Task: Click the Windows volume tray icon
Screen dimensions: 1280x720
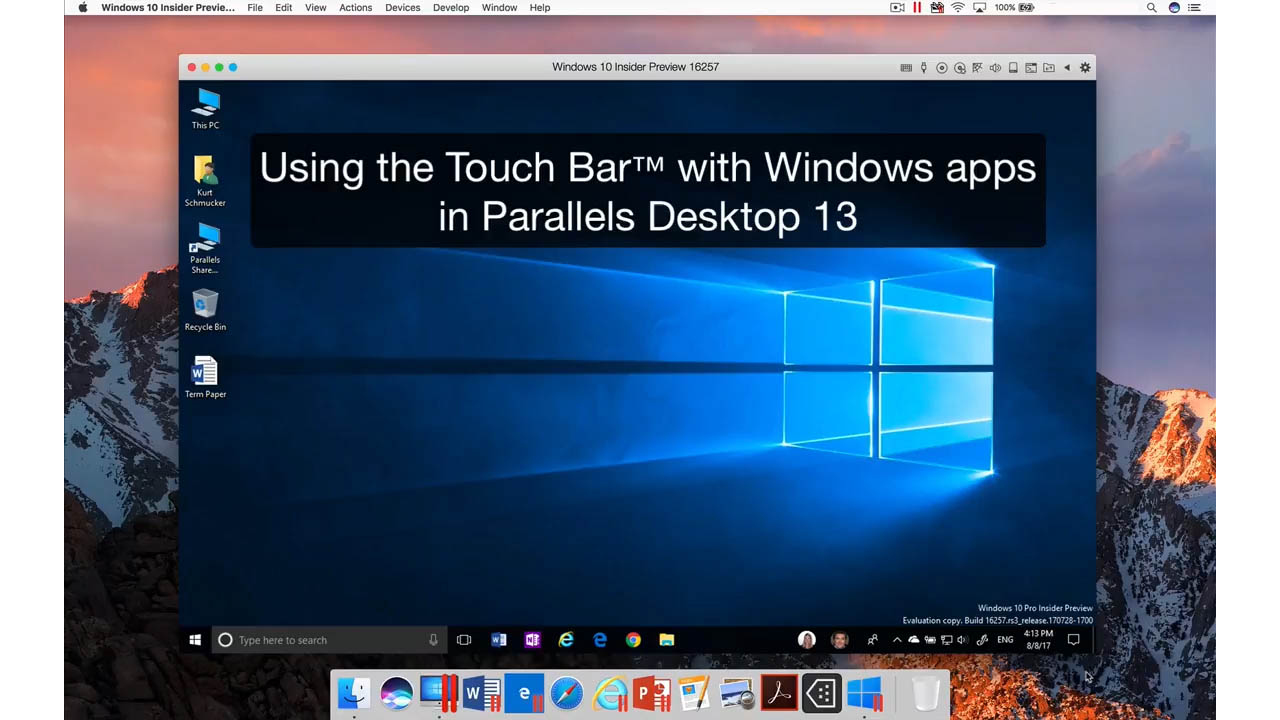Action: [962, 640]
